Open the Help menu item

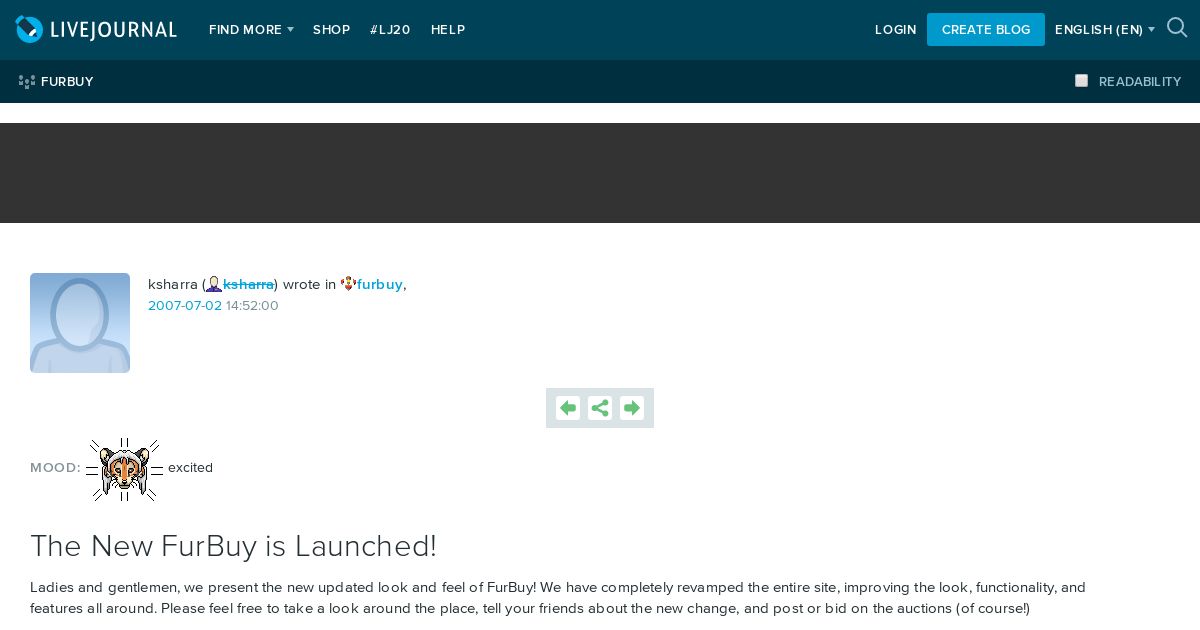pyautogui.click(x=448, y=30)
